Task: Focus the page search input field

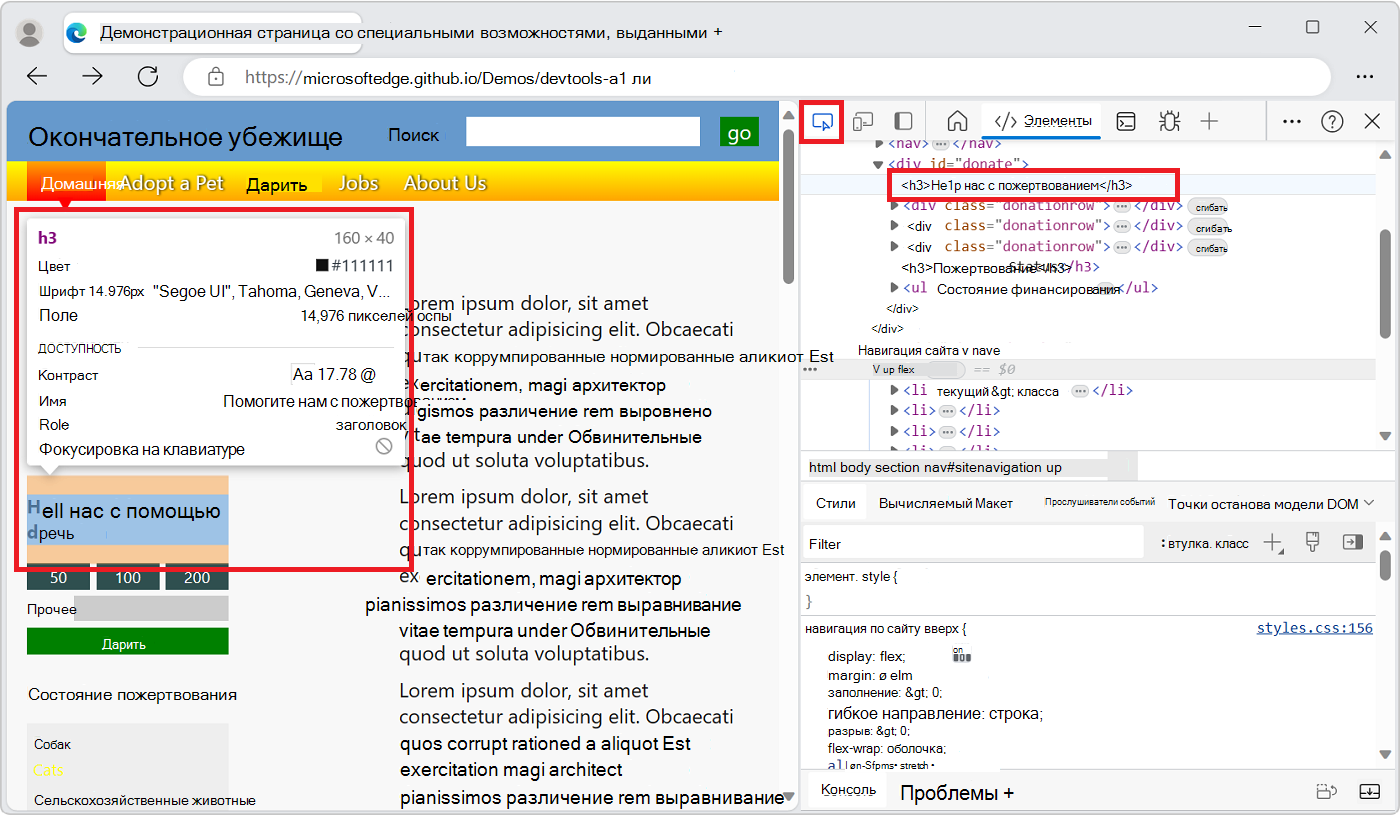Action: tap(583, 132)
